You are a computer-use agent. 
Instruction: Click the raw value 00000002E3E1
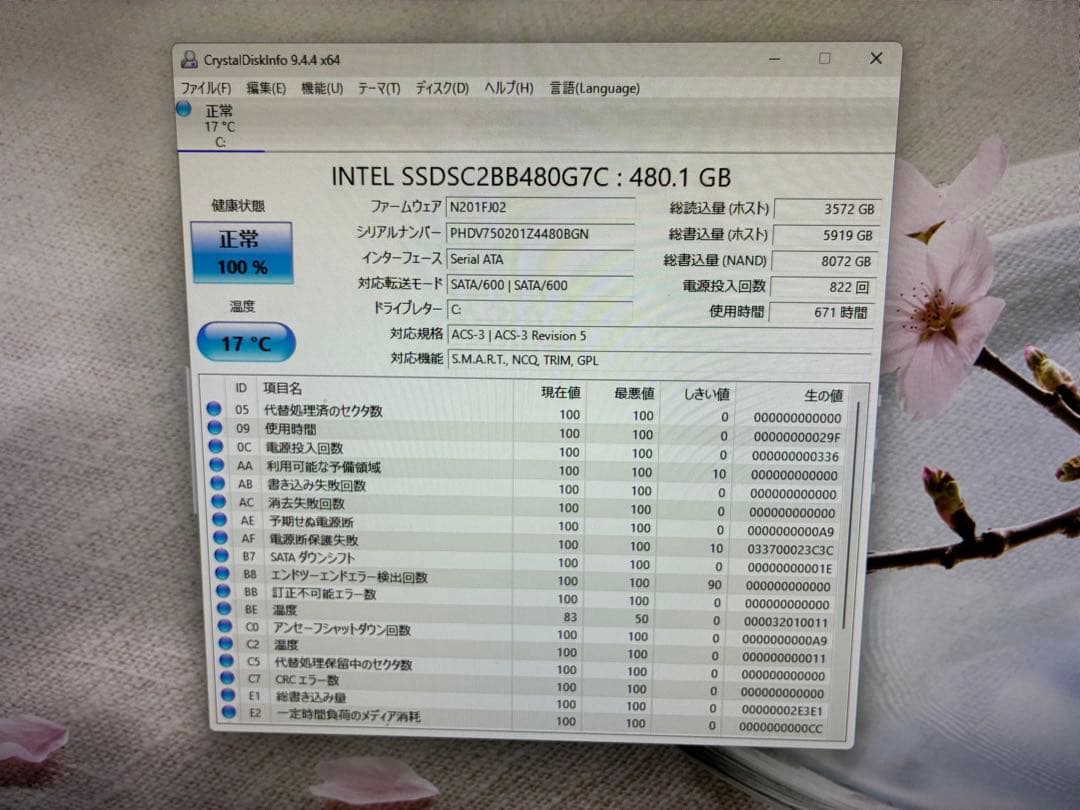(781, 710)
